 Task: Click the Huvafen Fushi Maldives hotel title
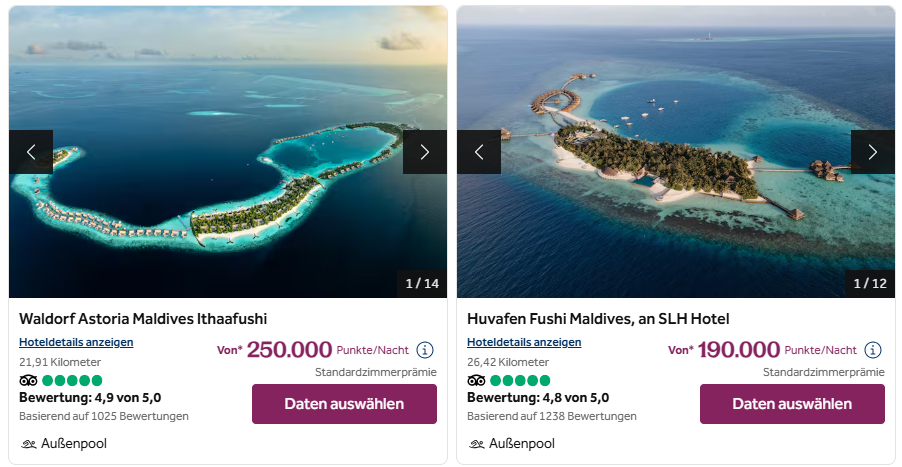tap(598, 319)
